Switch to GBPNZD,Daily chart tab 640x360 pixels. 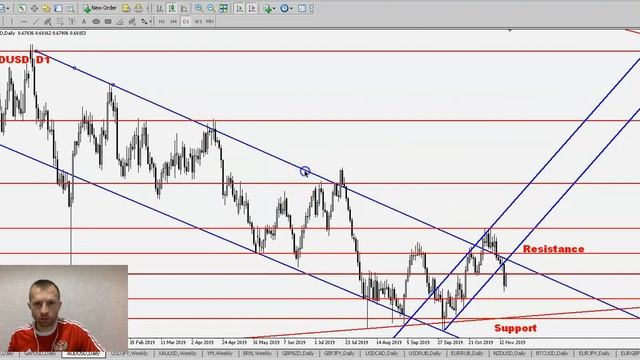(298, 353)
